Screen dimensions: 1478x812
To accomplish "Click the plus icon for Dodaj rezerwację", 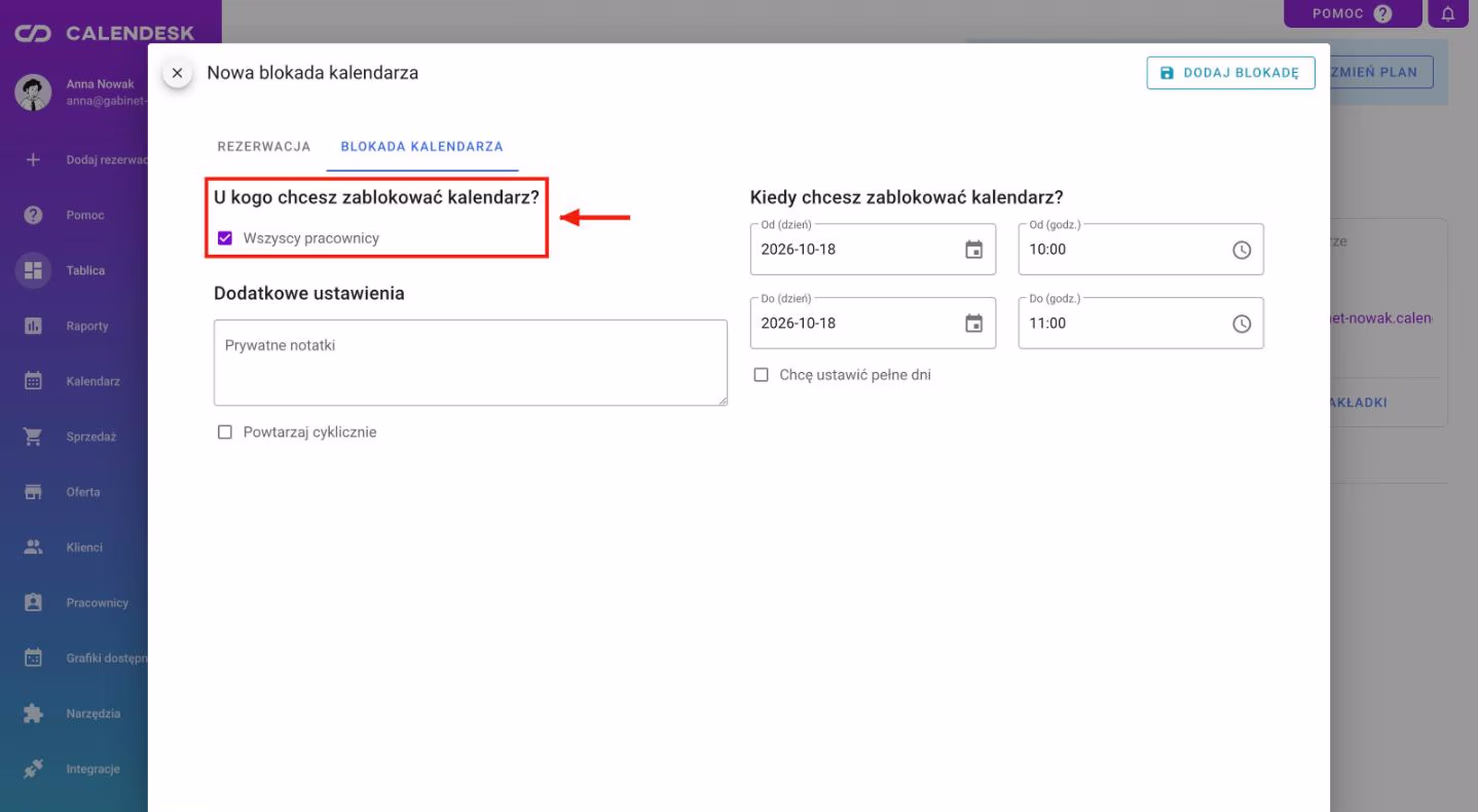I will point(33,159).
